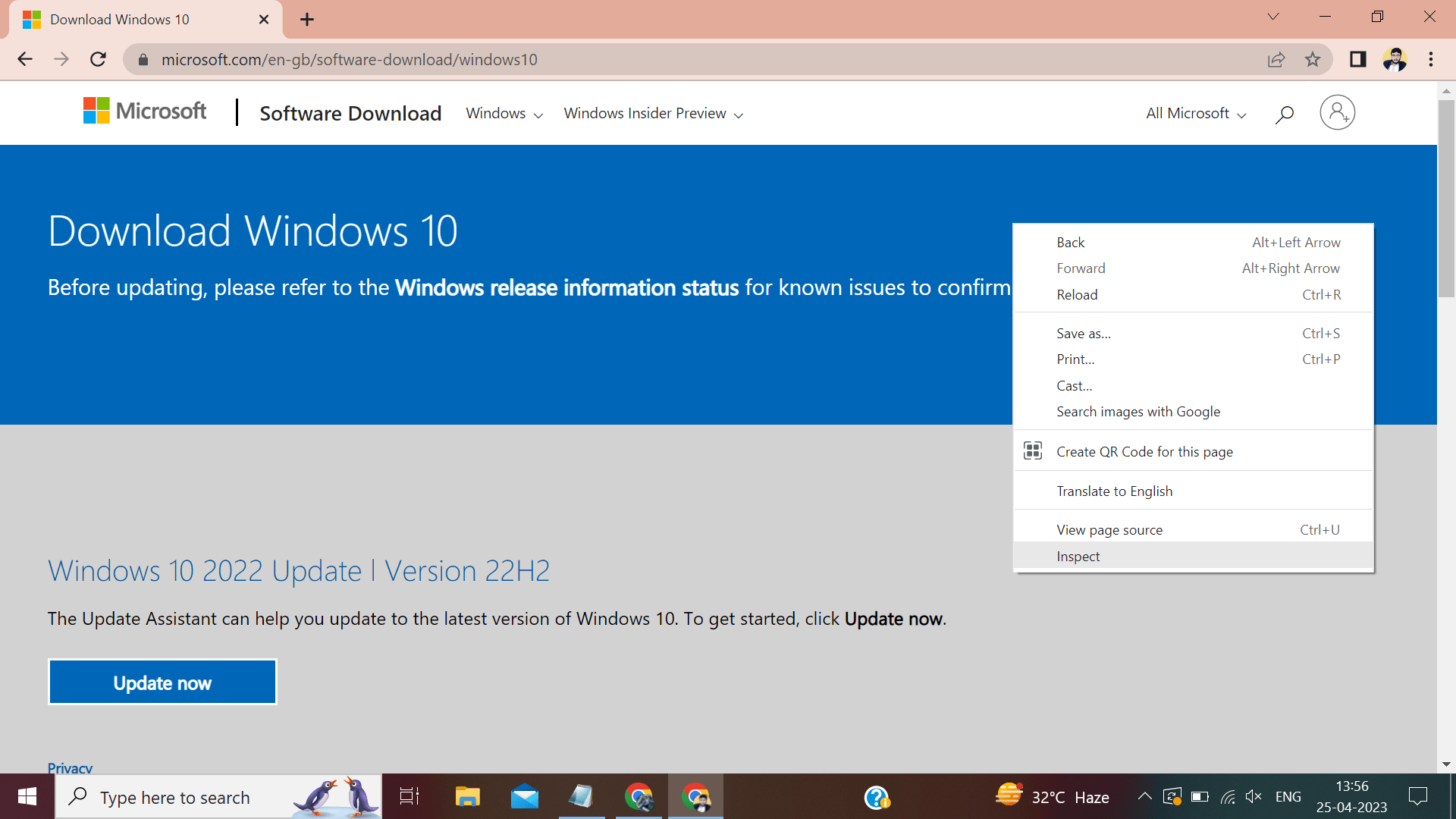Click the Software Download heading link
Viewport: 1456px width, 819px height.
350,114
